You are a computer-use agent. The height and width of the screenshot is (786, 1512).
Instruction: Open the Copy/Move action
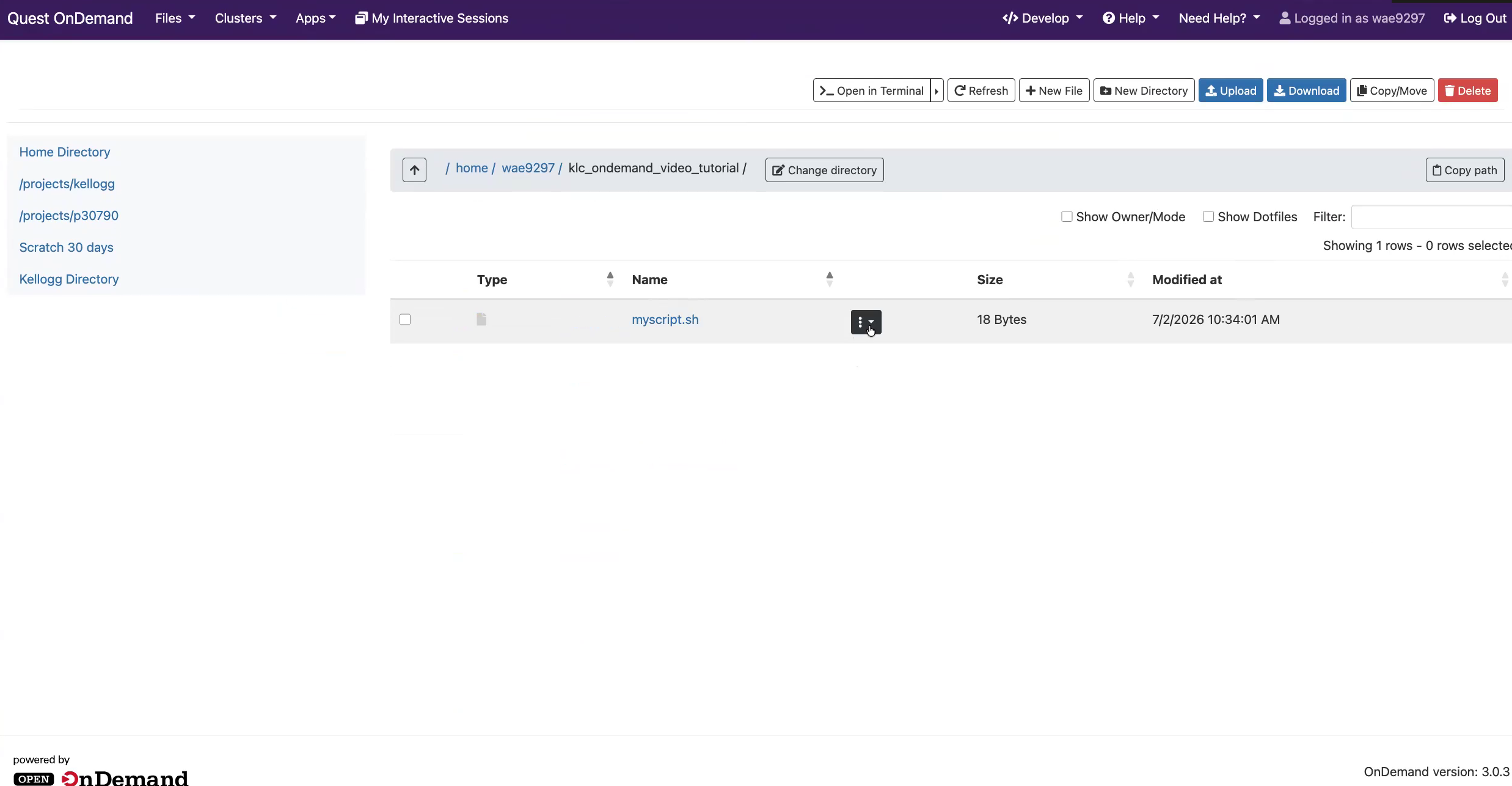1392,90
